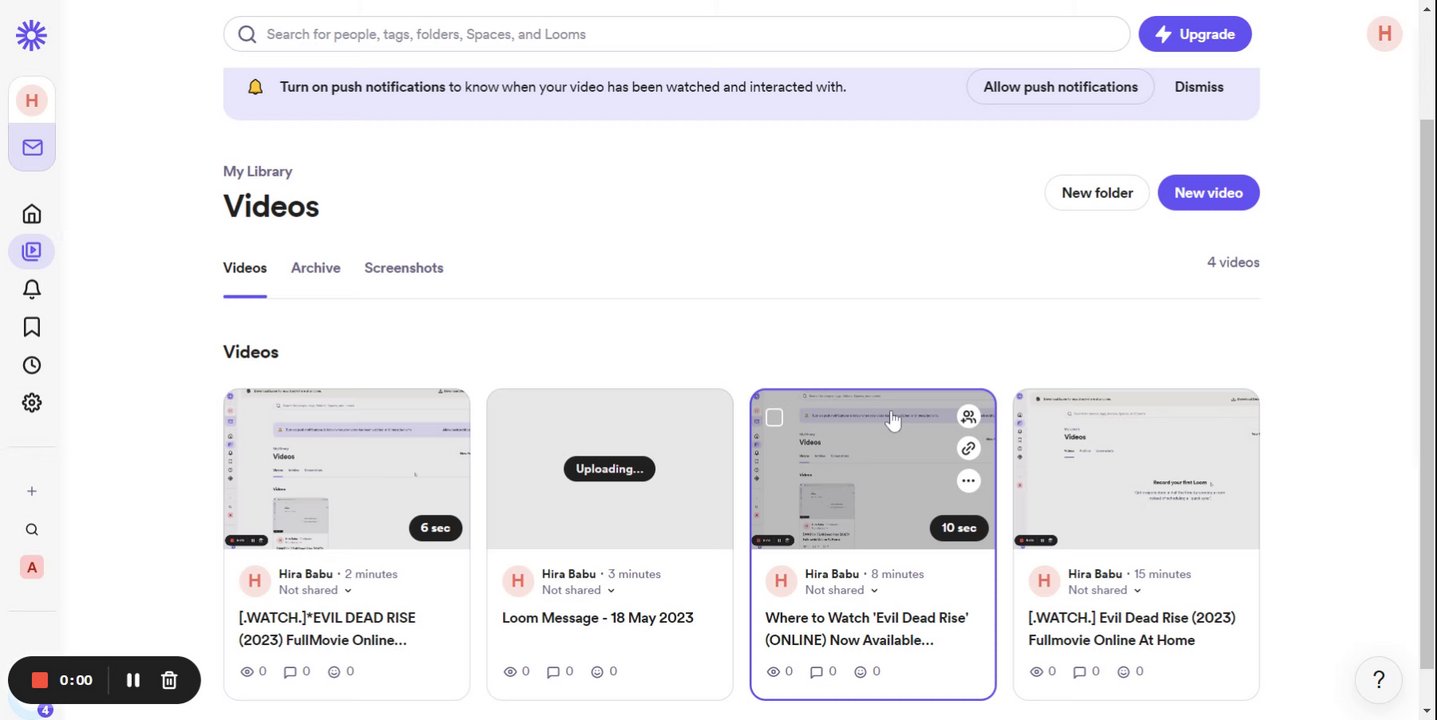Open the help question mark button
The height and width of the screenshot is (720, 1437).
click(1378, 680)
